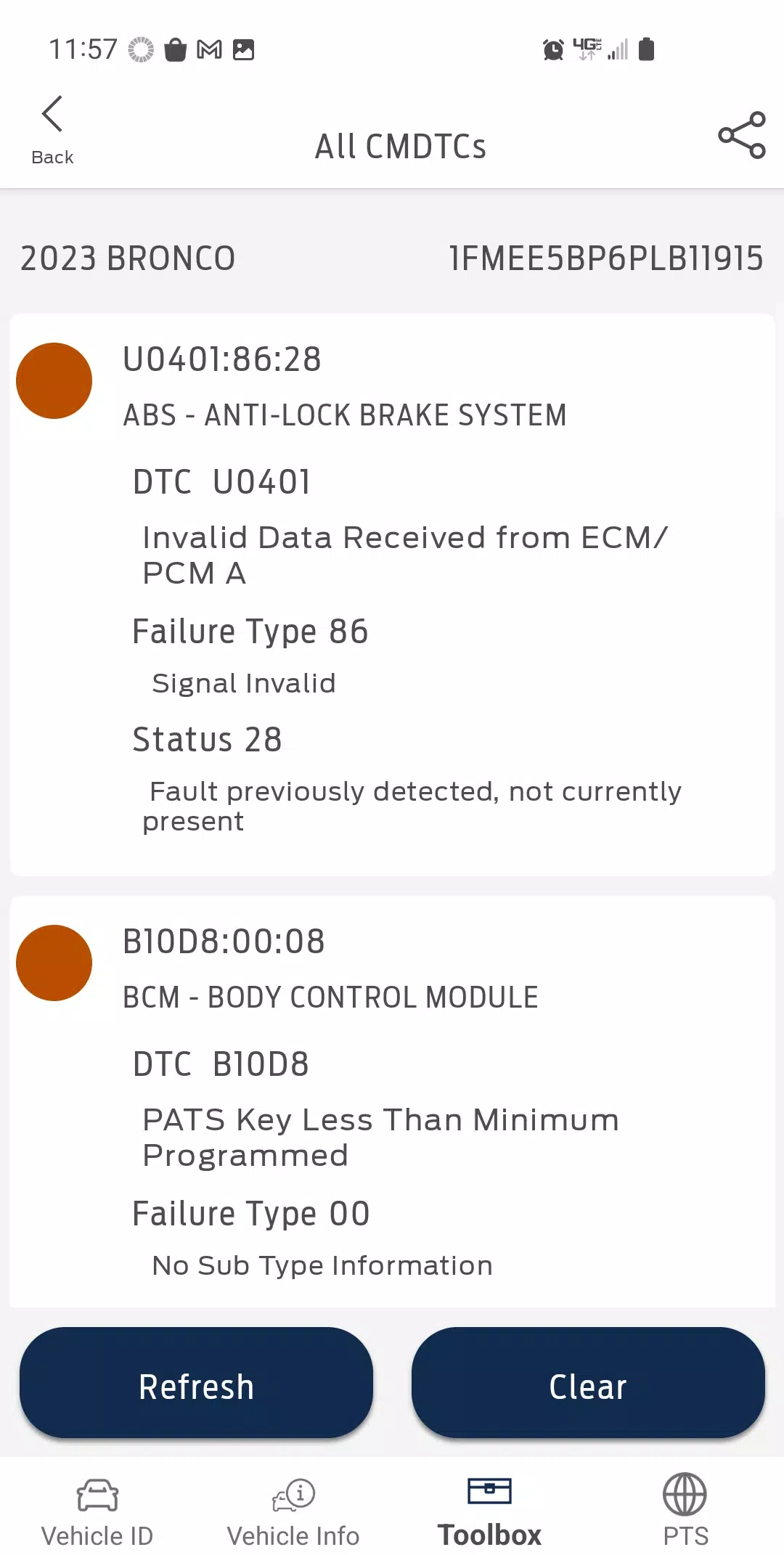Open the Vehicle Info icon
Viewport: 784px width, 1555px height.
click(293, 1495)
